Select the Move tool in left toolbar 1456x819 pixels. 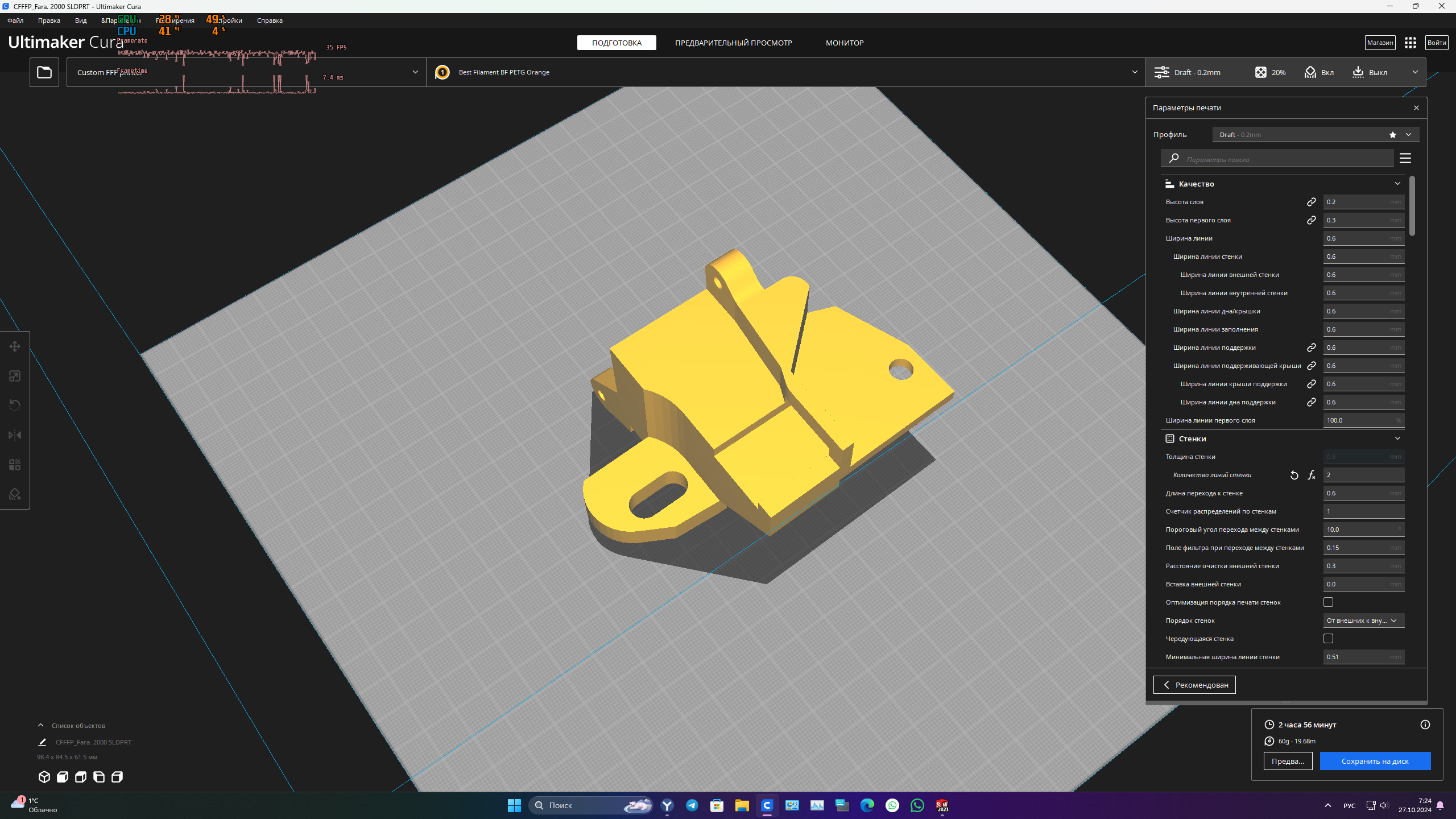coord(15,346)
